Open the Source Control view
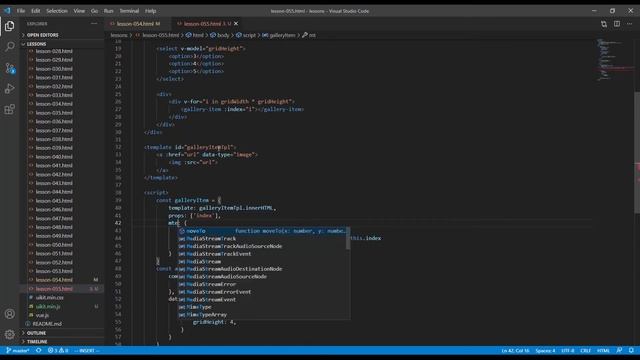This screenshot has width=640, height=360. coord(9,68)
